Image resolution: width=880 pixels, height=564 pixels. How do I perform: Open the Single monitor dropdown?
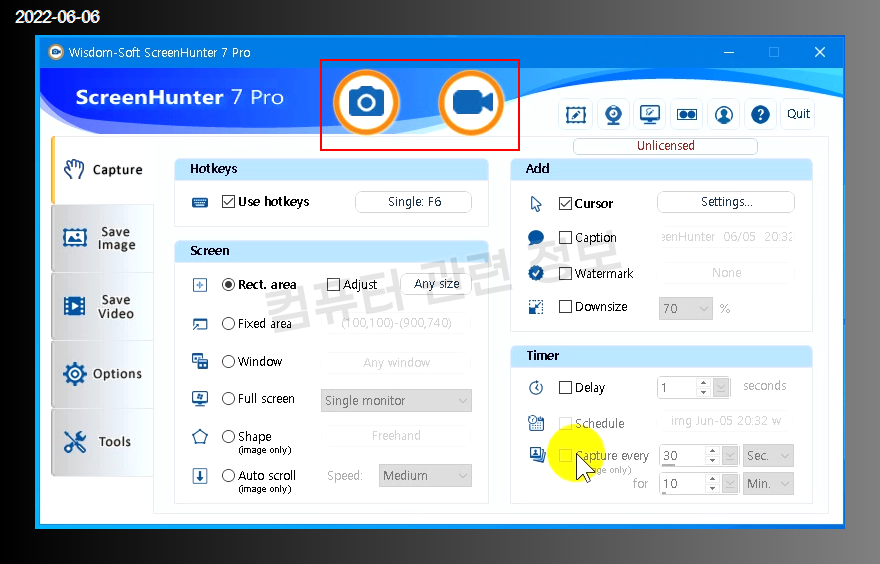click(x=396, y=401)
